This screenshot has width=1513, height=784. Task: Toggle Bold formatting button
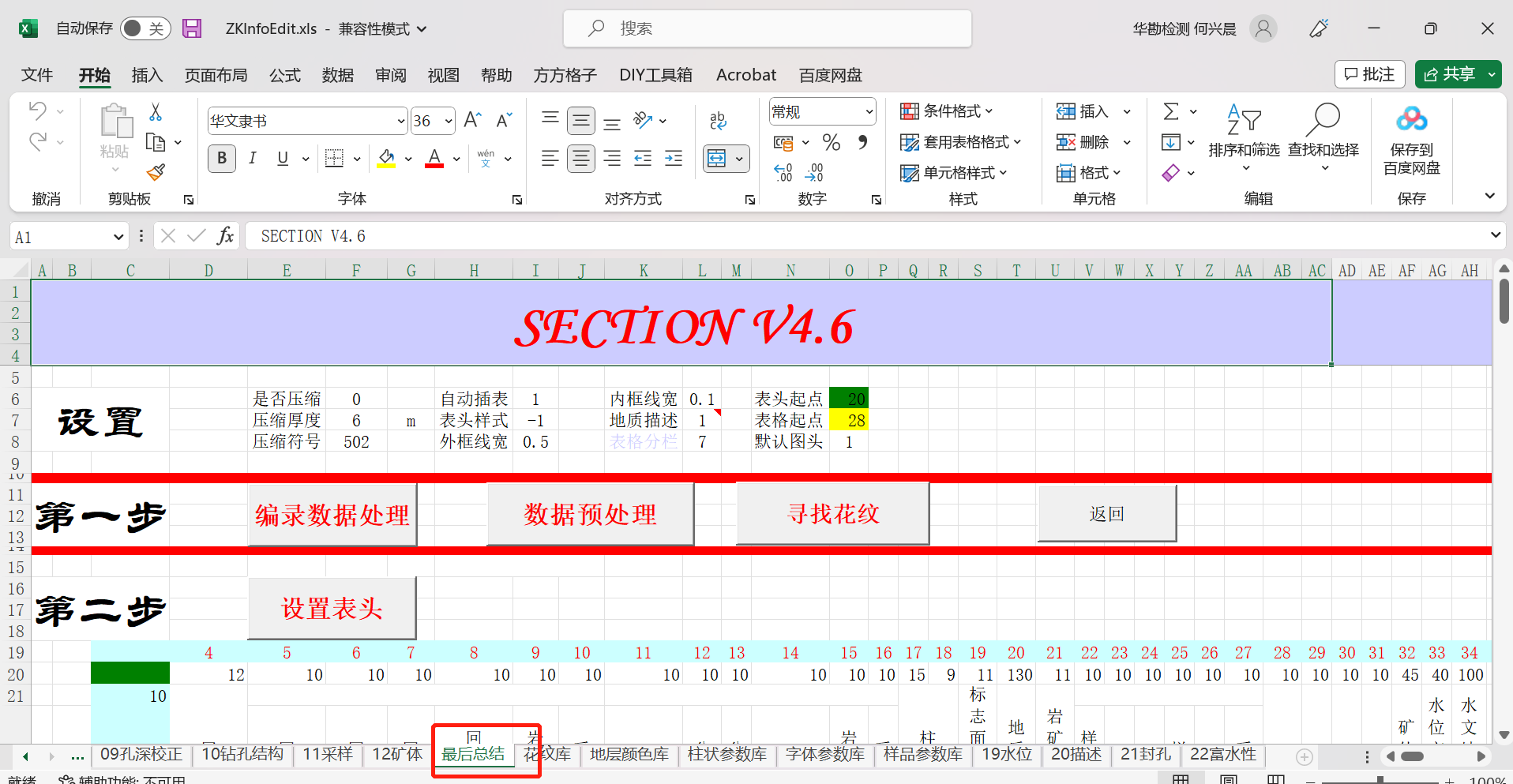[222, 159]
